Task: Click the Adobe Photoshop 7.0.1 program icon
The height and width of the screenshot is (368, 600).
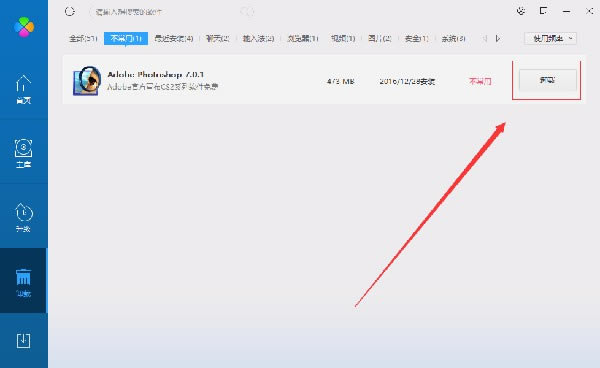Action: click(87, 80)
